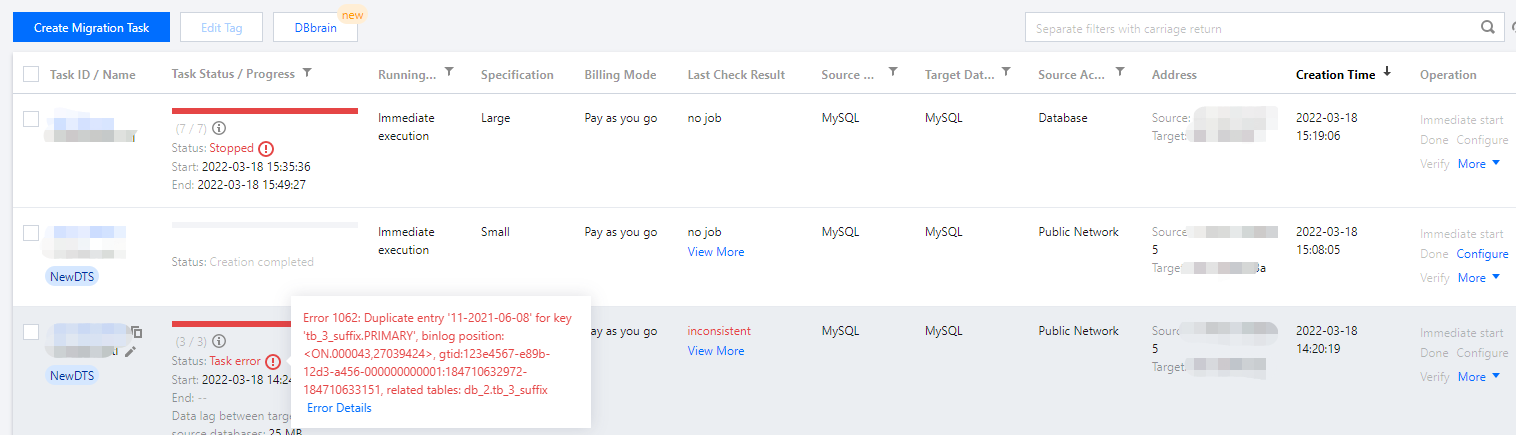
Task: Toggle the select-all checkbox in table header
Action: tap(31, 74)
